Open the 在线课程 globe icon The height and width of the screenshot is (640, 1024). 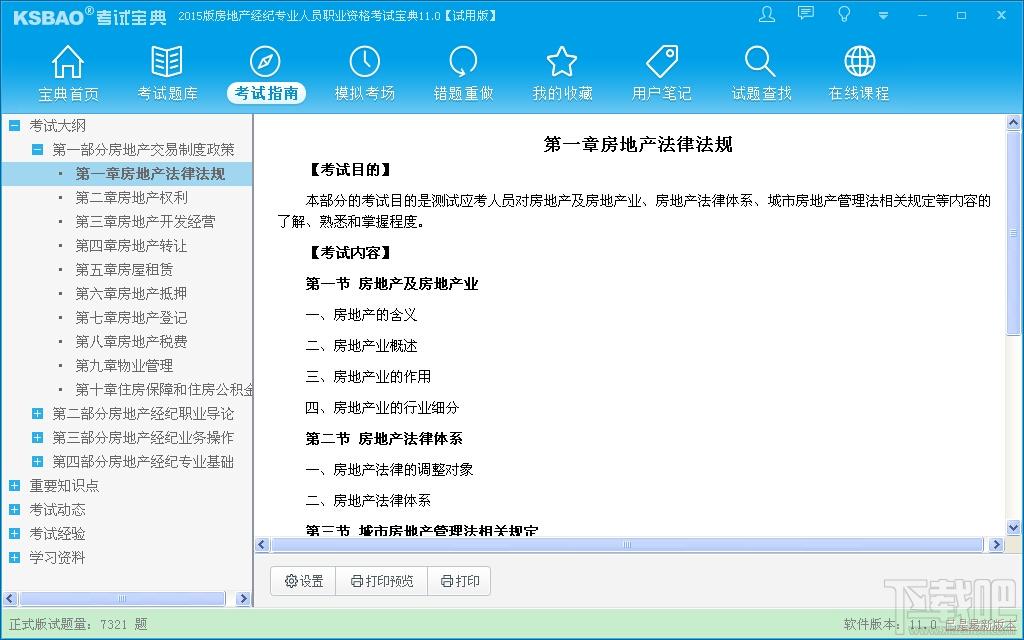pos(859,62)
